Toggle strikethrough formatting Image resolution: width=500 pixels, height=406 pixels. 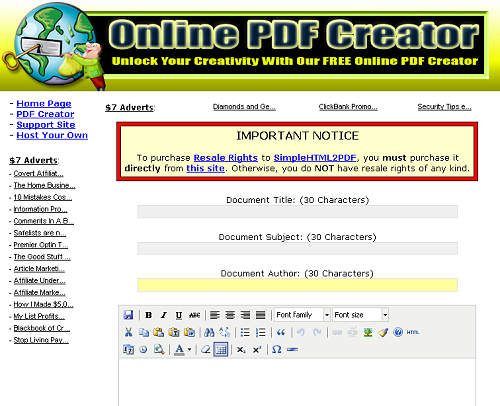195,315
